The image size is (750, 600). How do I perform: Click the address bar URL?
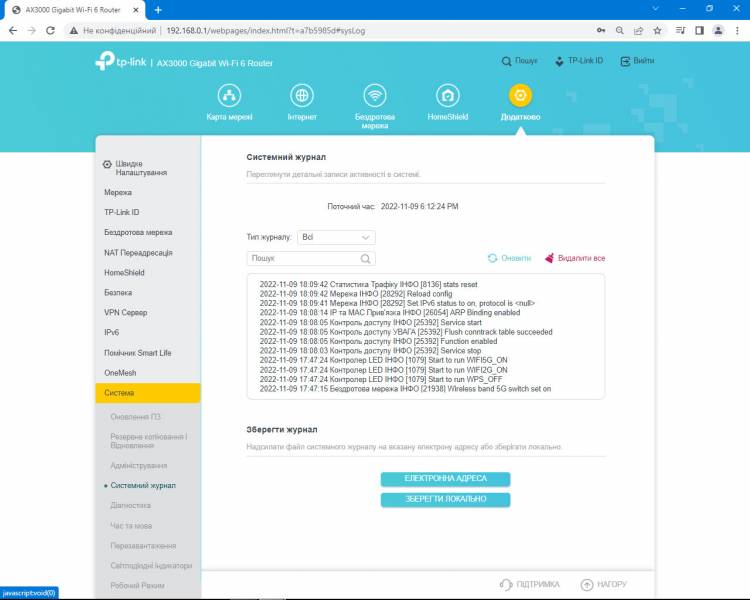pos(265,31)
